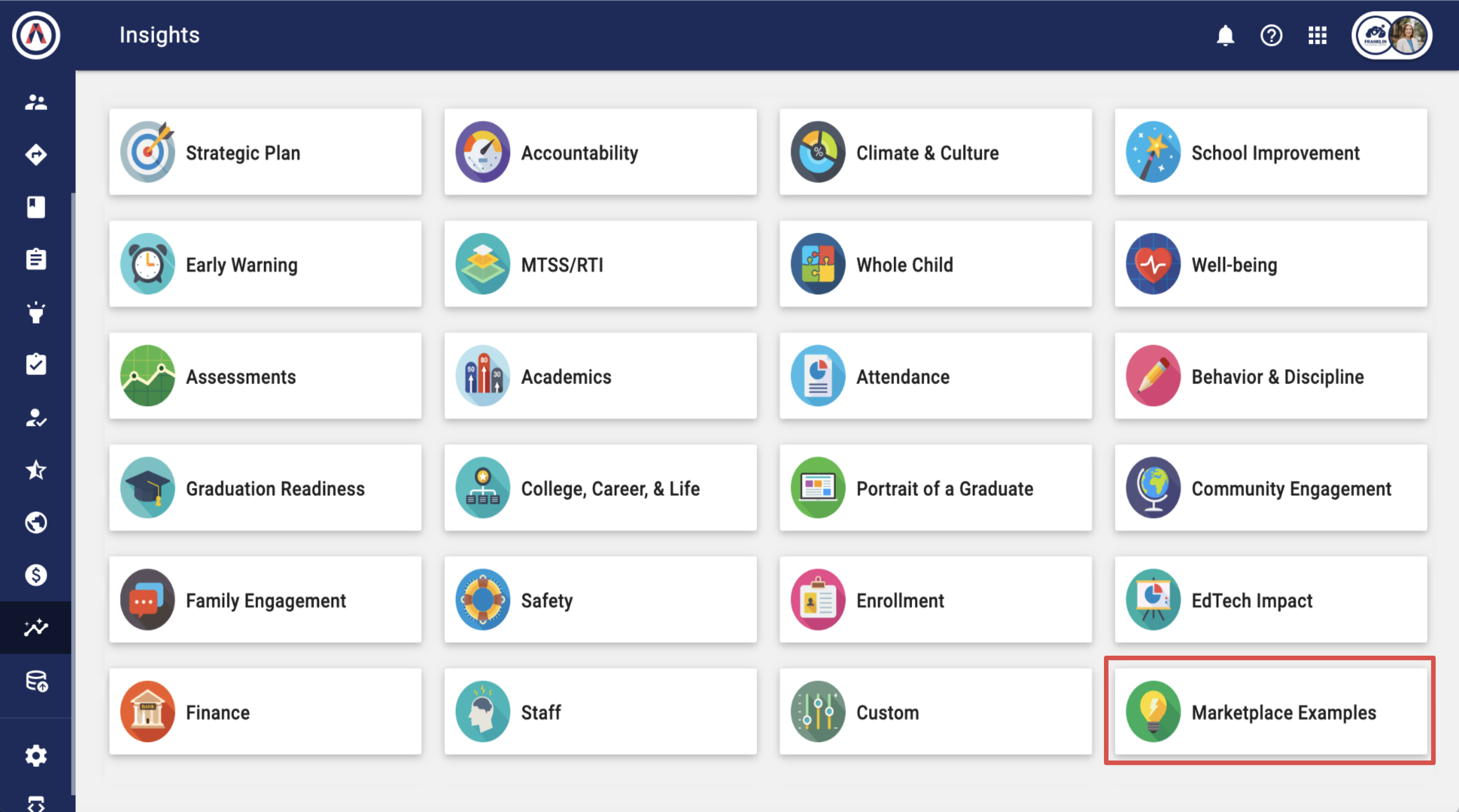Image resolution: width=1459 pixels, height=812 pixels.
Task: Click the Abre logo in top left
Action: click(x=36, y=35)
